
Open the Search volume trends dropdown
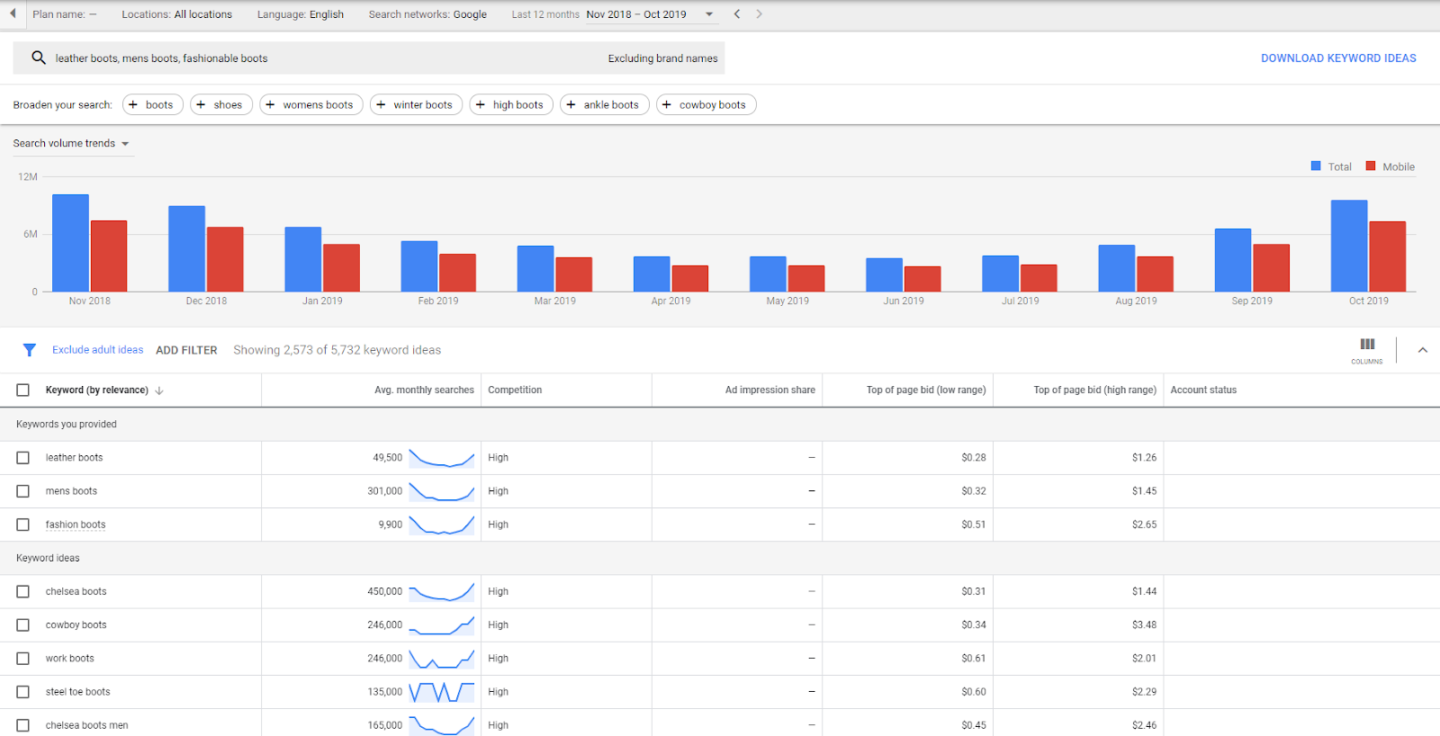(x=72, y=144)
